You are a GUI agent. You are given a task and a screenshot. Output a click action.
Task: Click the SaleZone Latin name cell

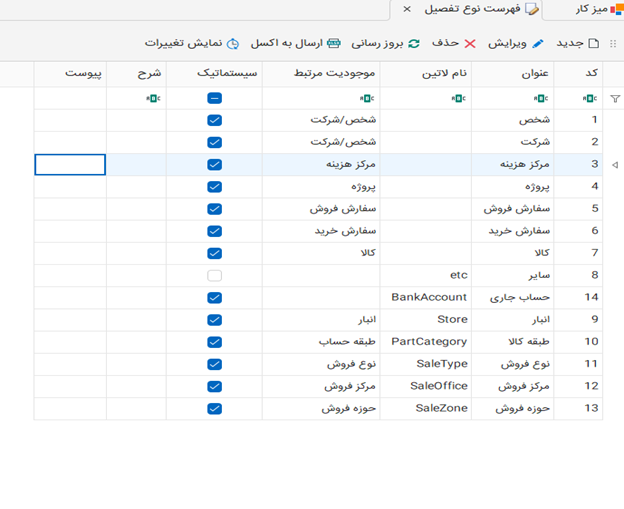pos(426,409)
